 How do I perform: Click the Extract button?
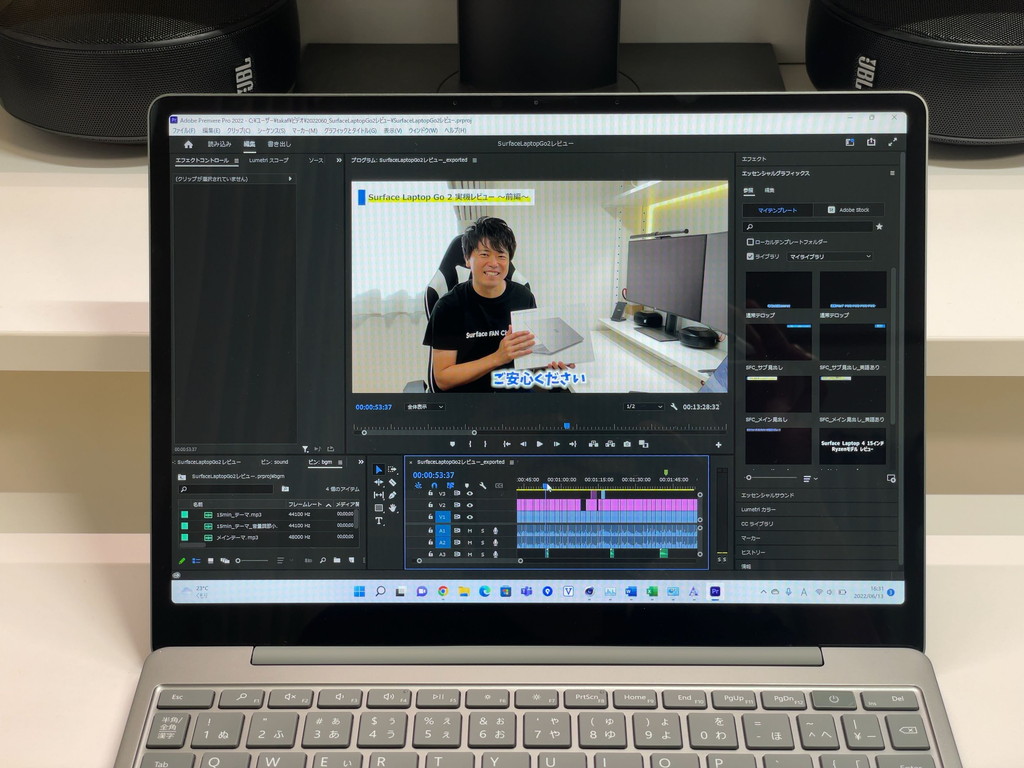point(610,444)
